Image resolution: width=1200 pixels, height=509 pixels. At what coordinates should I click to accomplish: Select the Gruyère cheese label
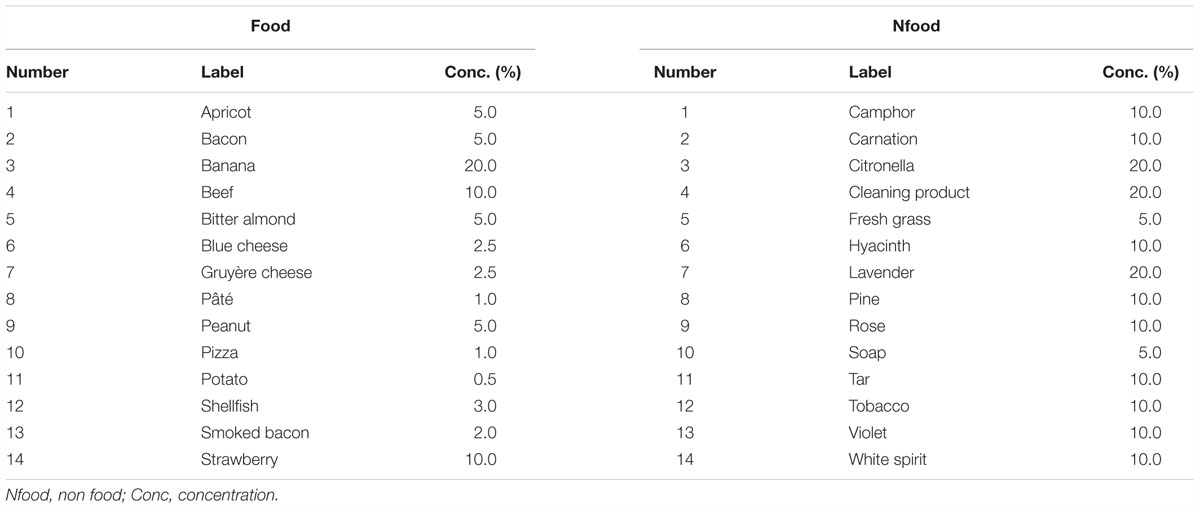256,273
